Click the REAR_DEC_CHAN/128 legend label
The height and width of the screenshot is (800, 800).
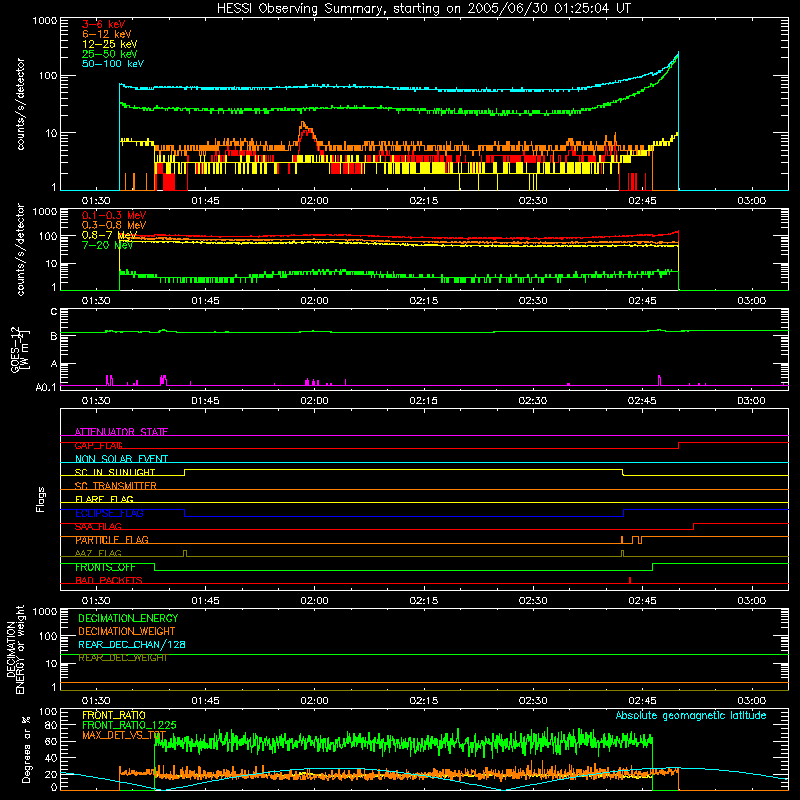coord(132,645)
